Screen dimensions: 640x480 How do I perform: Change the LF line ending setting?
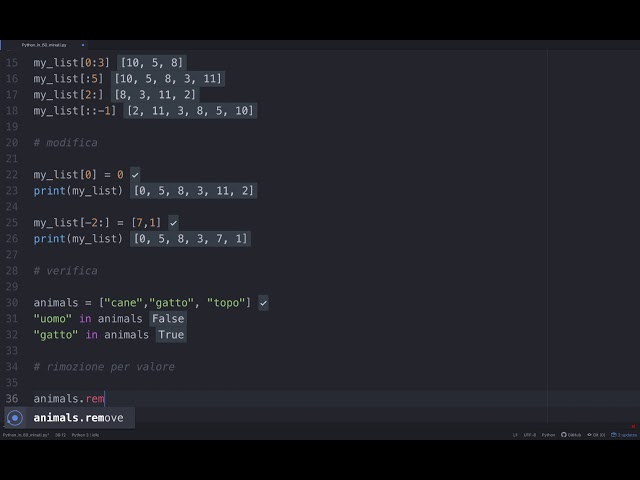coord(515,435)
